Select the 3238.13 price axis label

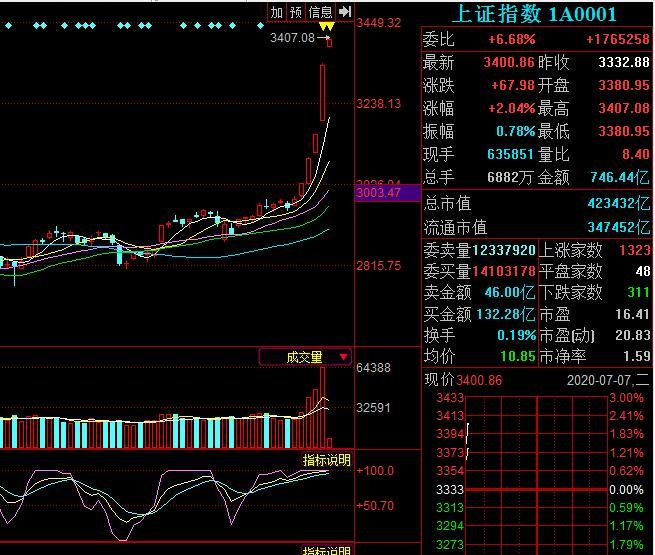[378, 104]
